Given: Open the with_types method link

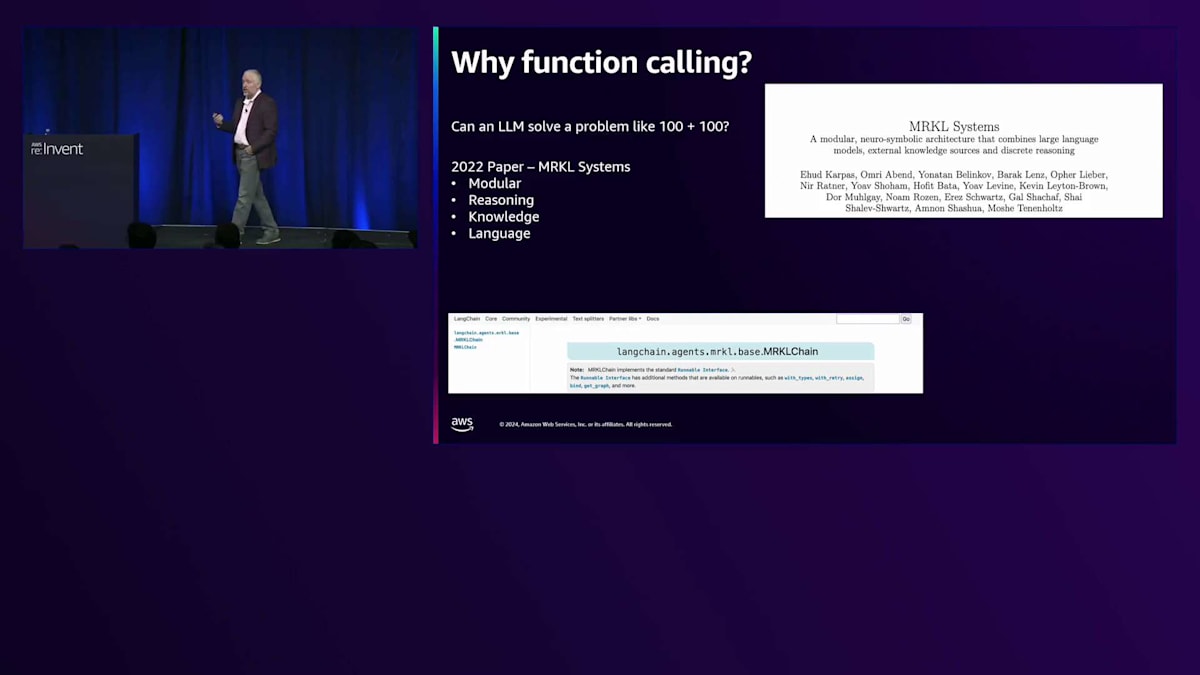Looking at the screenshot, I should click(798, 378).
